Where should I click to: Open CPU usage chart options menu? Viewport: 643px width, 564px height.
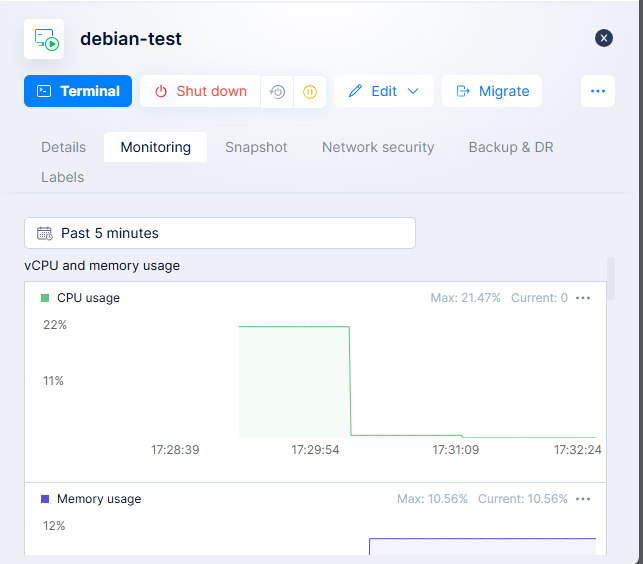583,298
